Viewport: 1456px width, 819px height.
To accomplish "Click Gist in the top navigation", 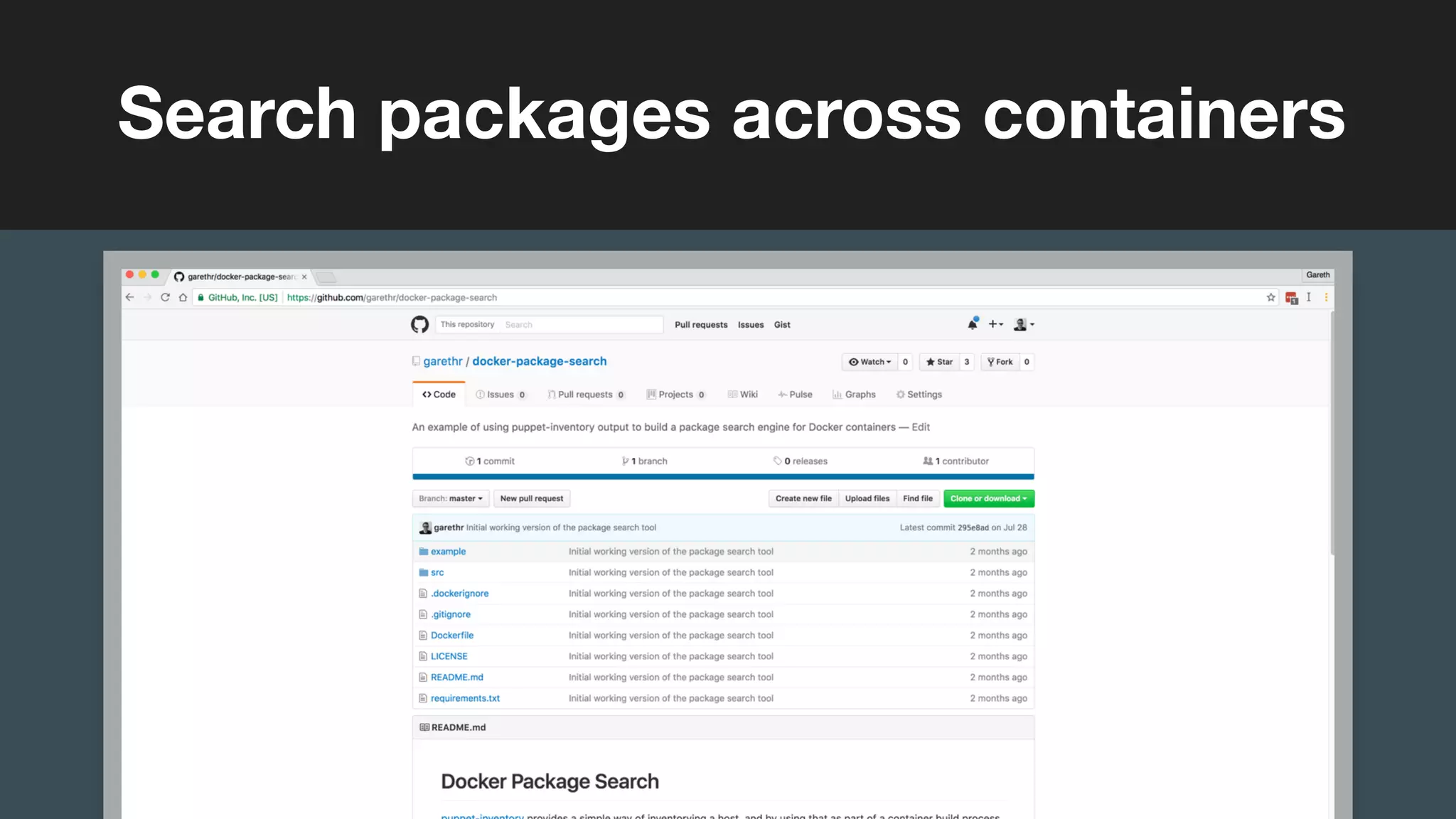I will pyautogui.click(x=782, y=325).
